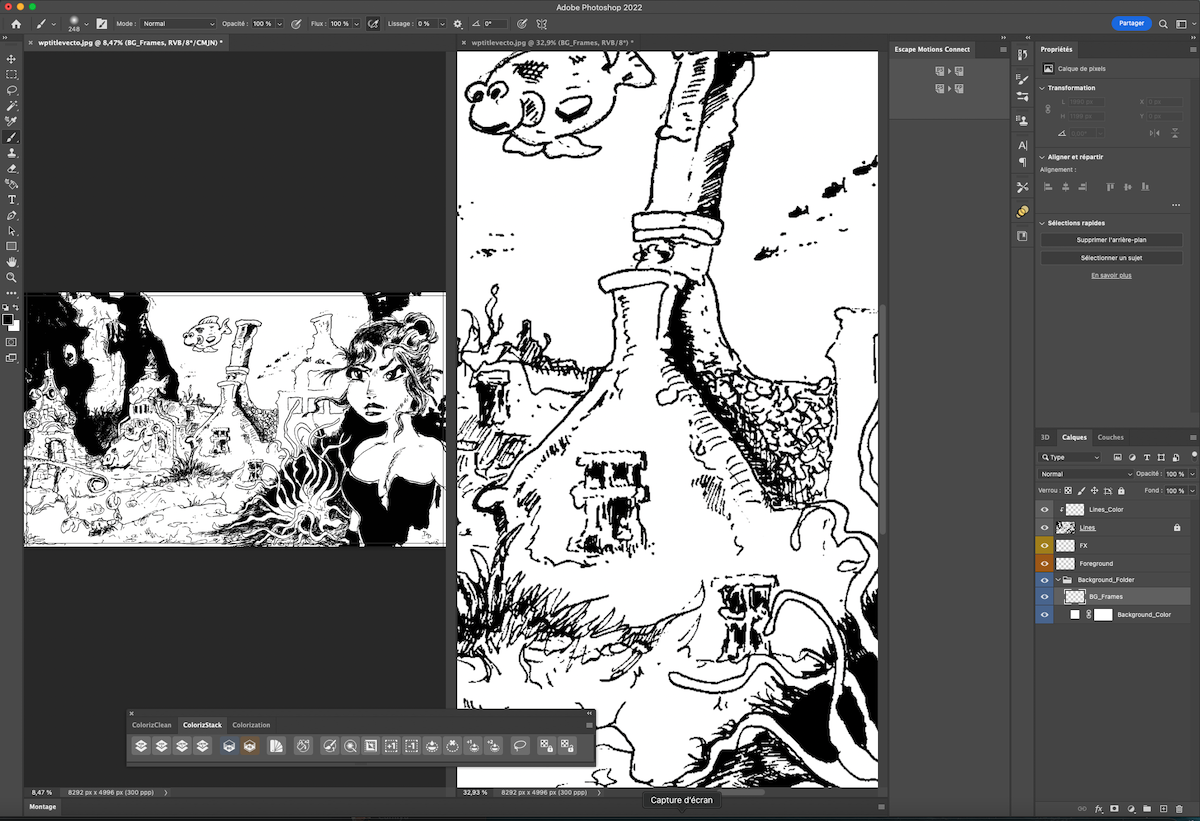Image resolution: width=1200 pixels, height=821 pixels.
Task: Hide the FX layer
Action: click(1045, 545)
